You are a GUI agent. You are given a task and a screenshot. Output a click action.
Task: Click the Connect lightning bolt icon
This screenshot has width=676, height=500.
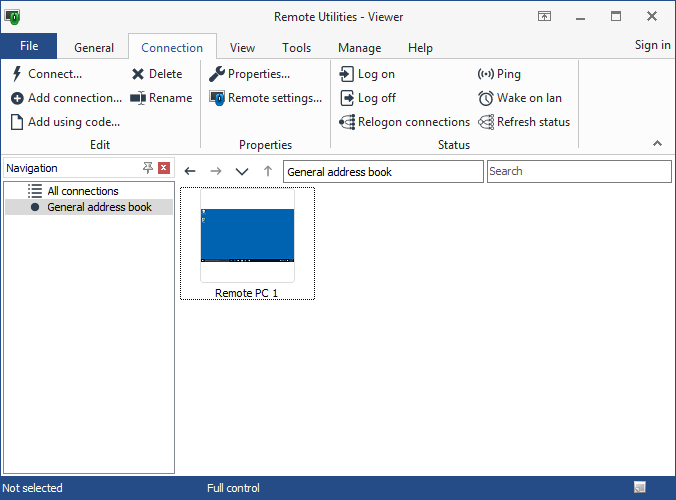coord(17,74)
